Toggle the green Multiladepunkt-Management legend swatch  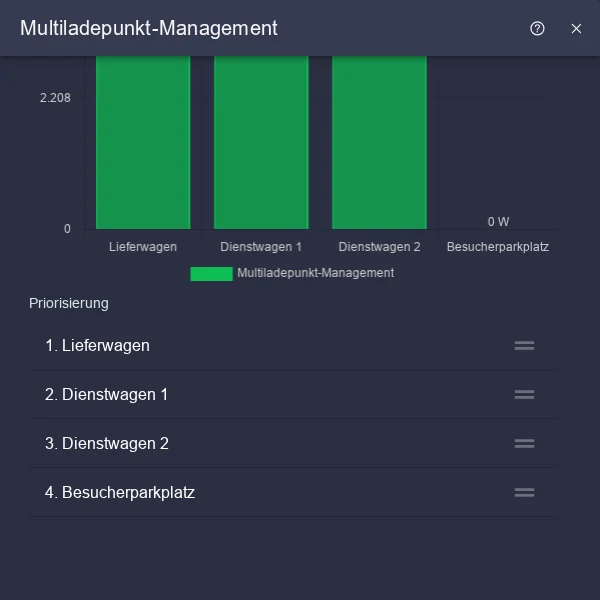coord(211,274)
